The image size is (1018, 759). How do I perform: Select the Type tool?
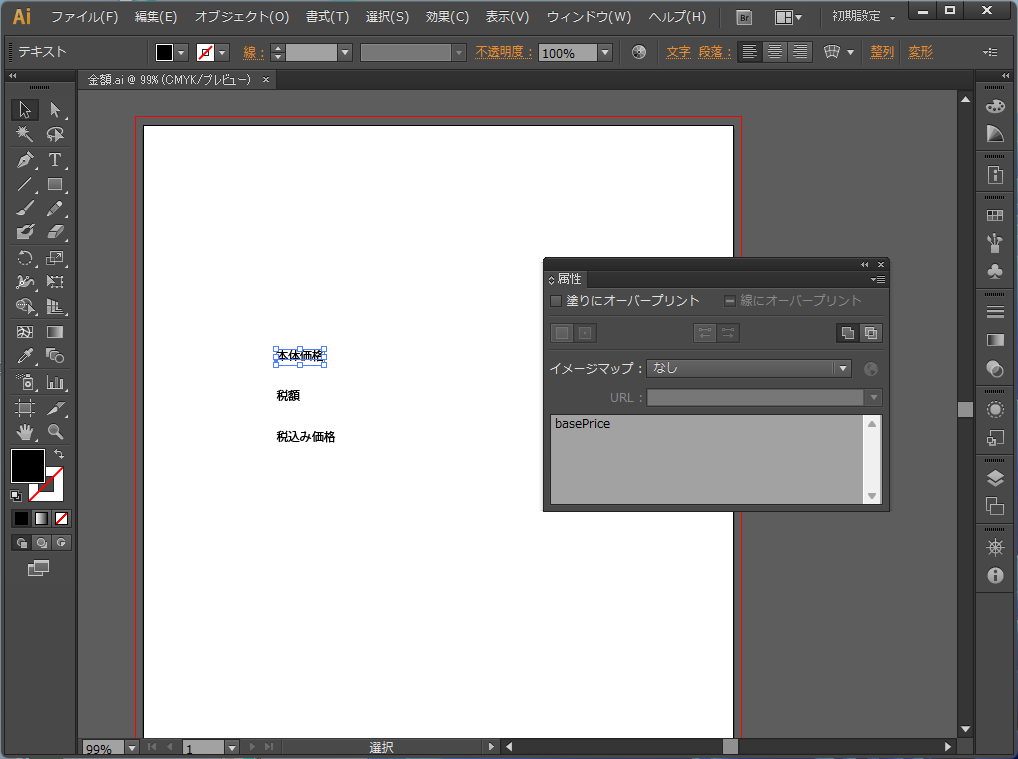coord(55,160)
